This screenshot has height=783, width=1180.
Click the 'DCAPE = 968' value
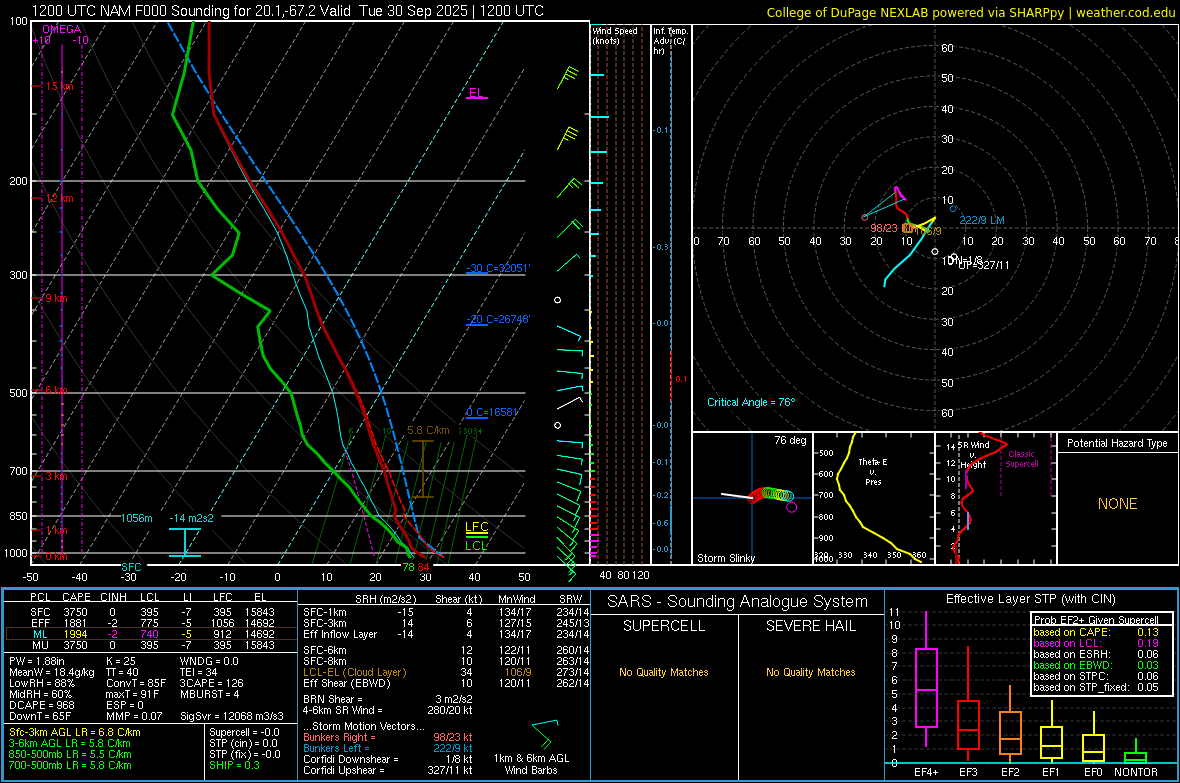point(41,705)
